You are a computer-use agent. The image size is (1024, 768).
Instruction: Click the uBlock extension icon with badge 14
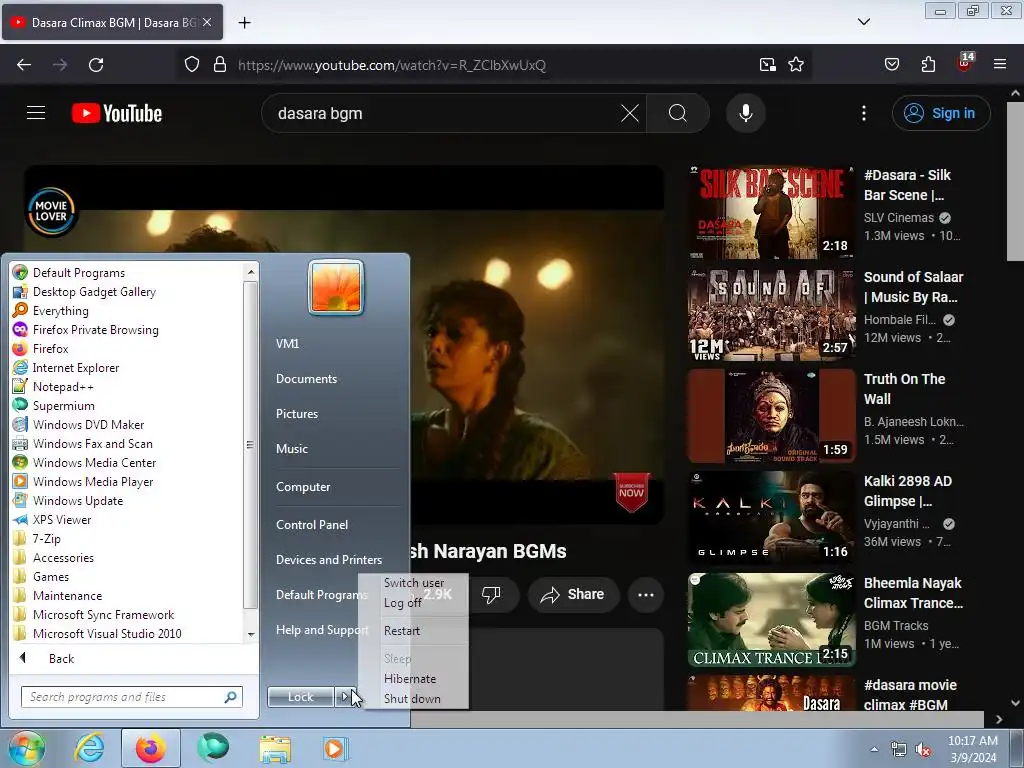point(965,63)
